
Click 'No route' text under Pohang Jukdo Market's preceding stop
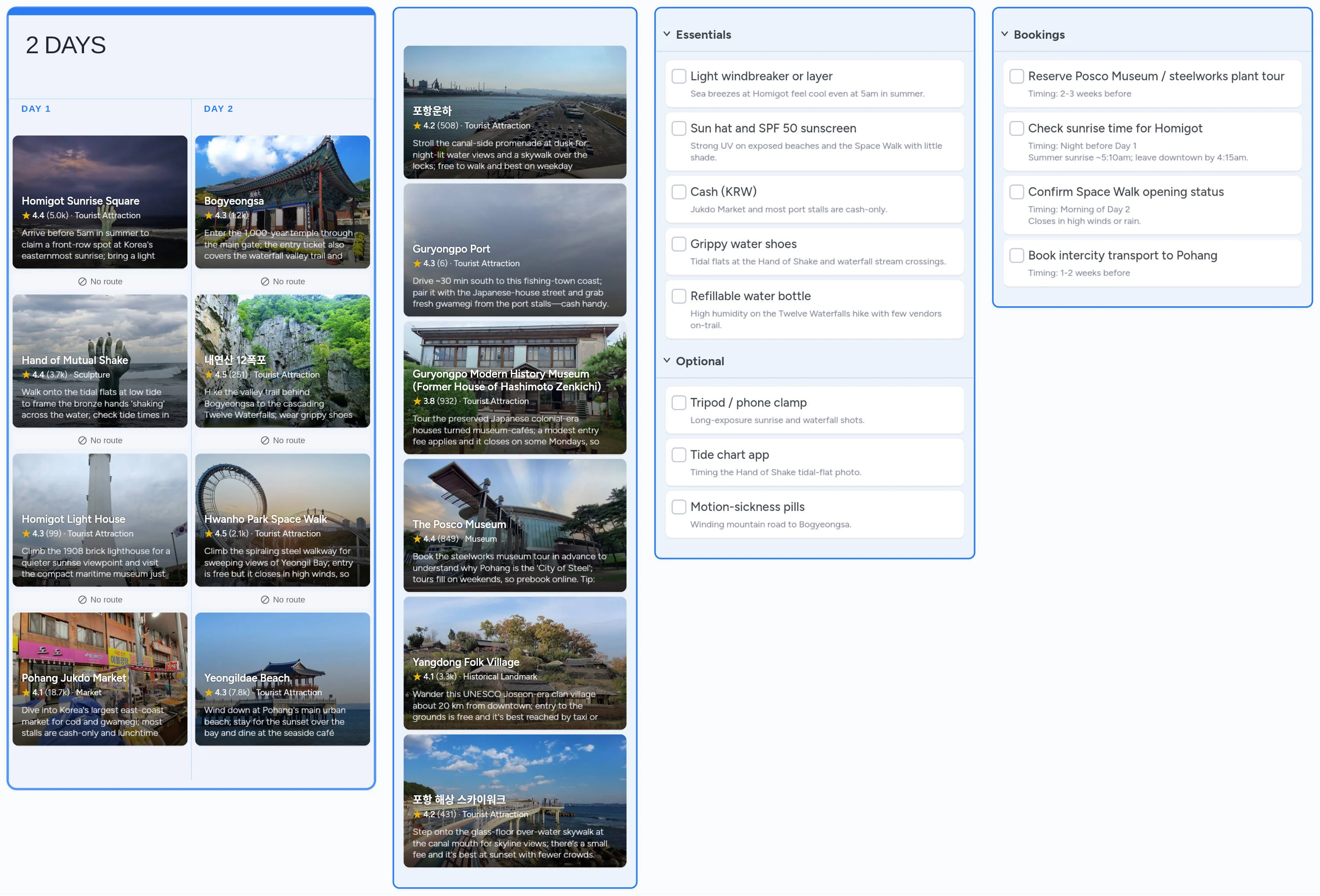tap(106, 599)
